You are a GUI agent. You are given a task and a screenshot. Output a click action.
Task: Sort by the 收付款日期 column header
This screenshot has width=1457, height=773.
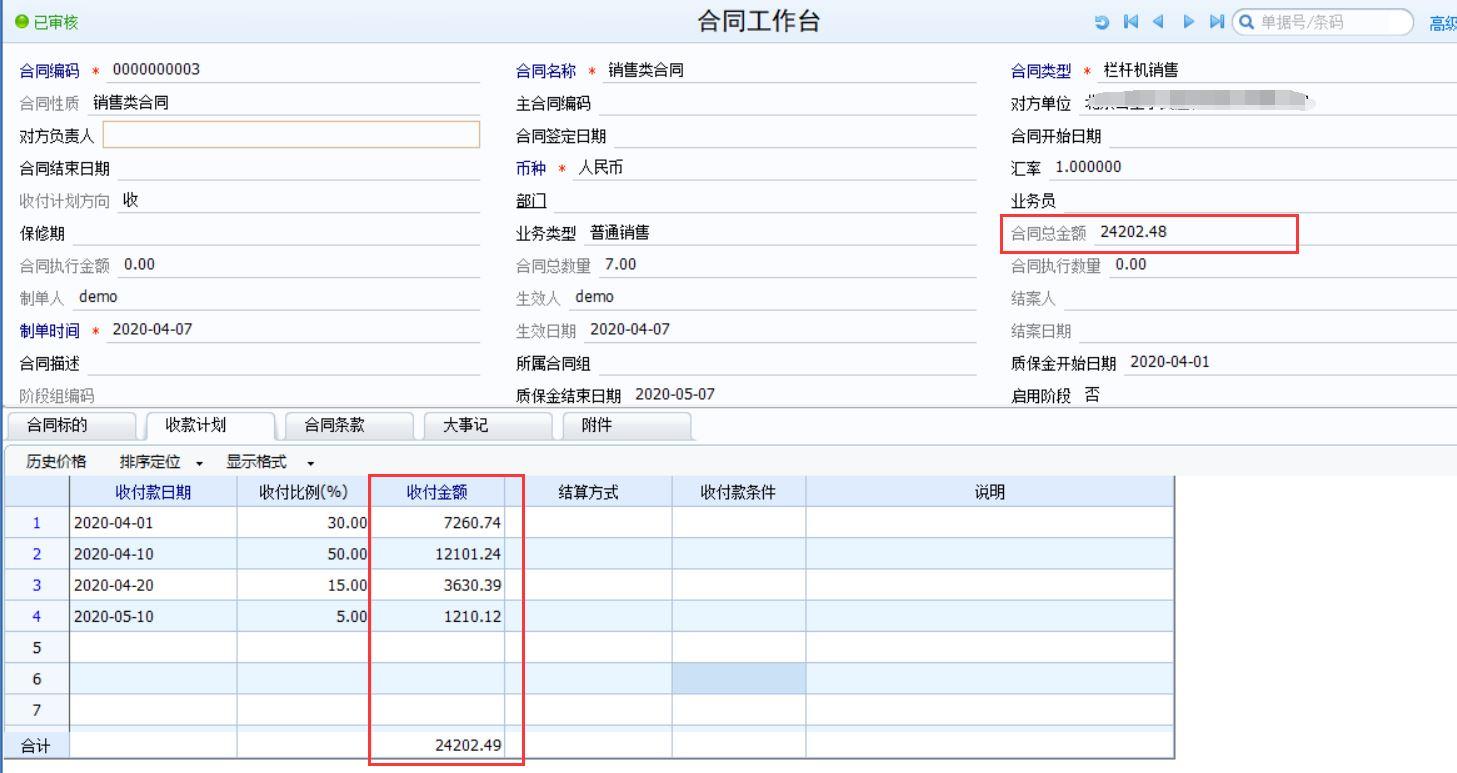point(153,491)
